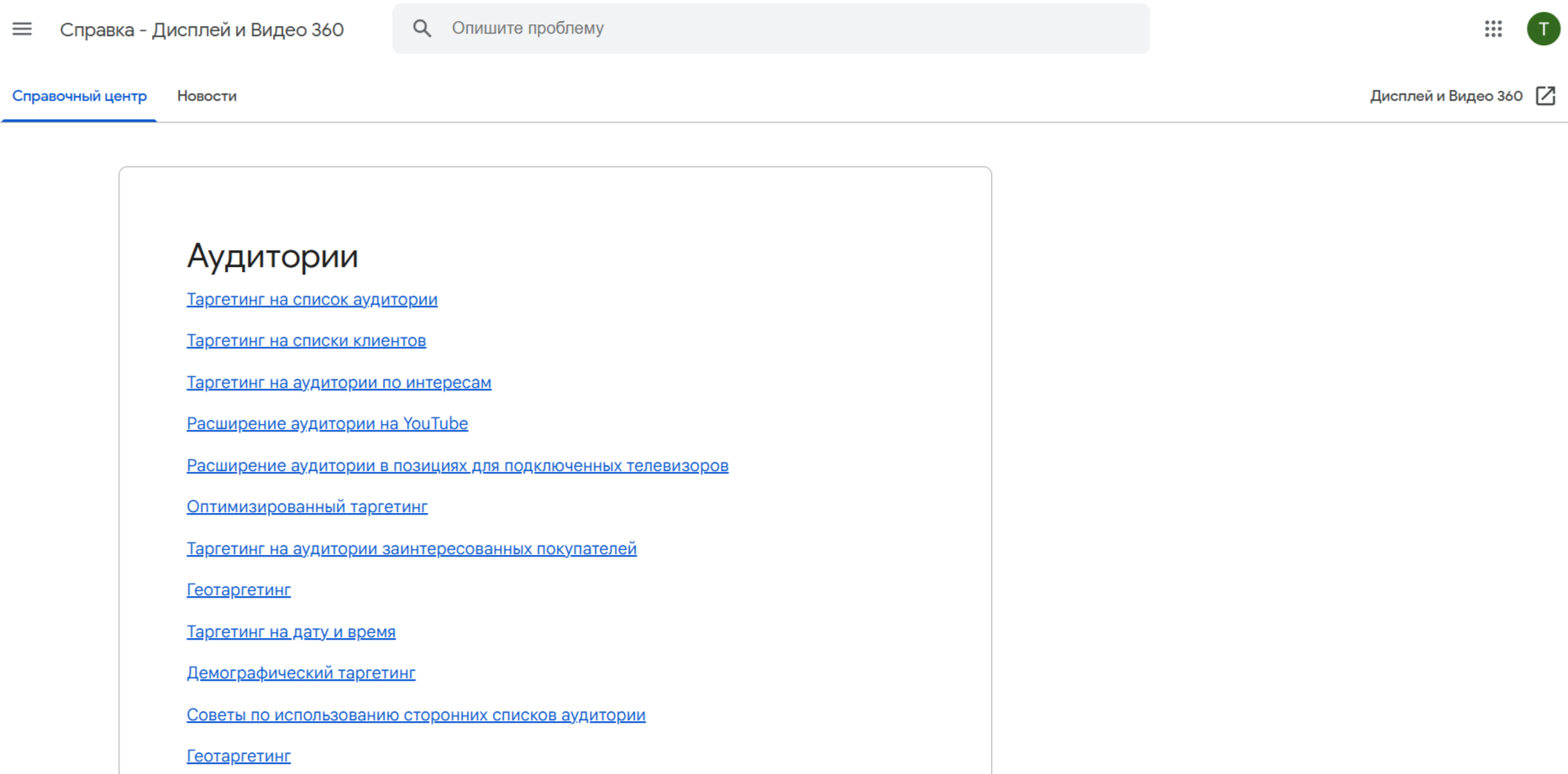Open Таргетинг на аудитории по интересам
The height and width of the screenshot is (774, 1568).
point(338,383)
